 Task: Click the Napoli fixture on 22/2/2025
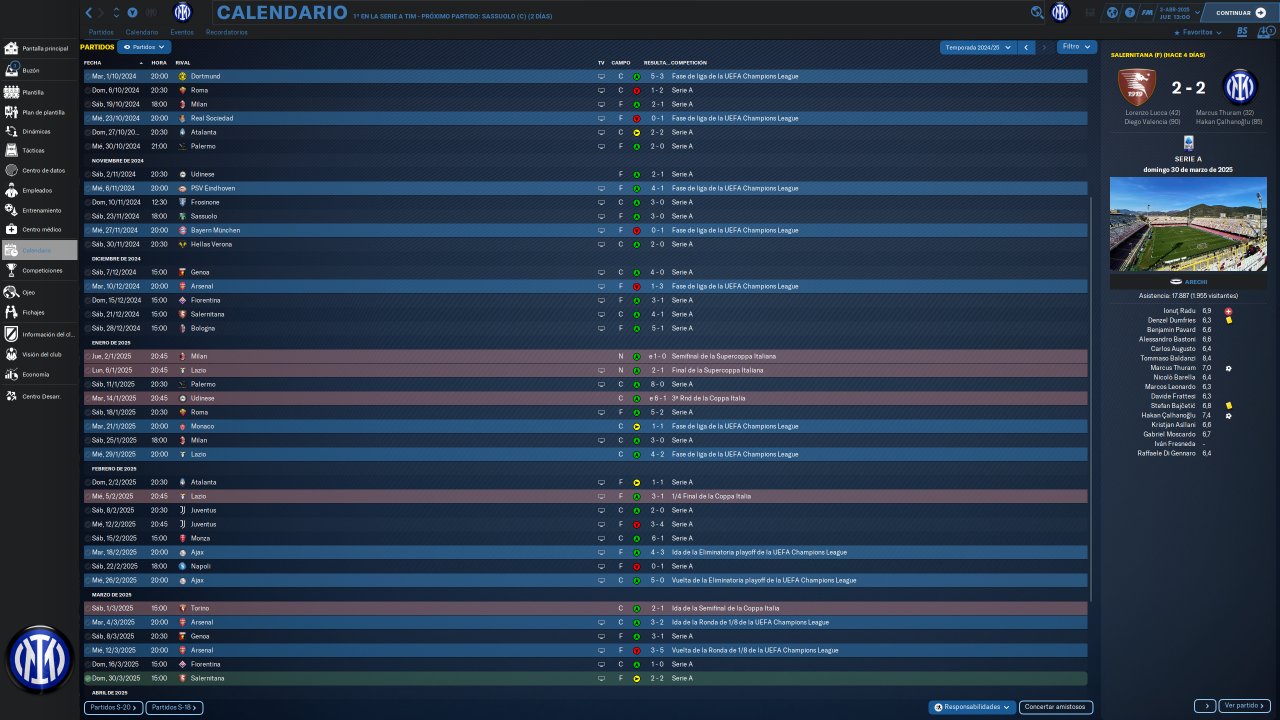585,566
